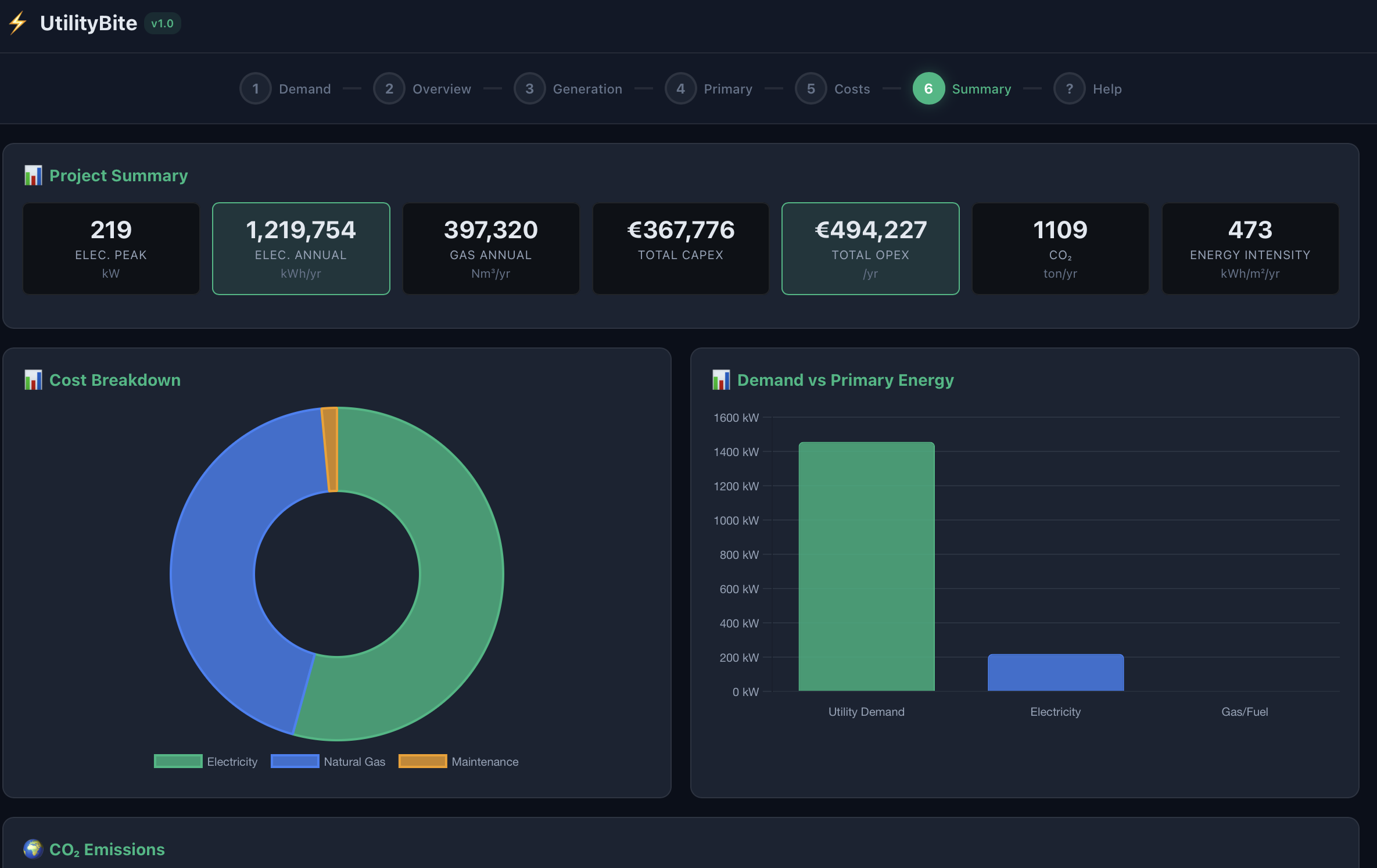Open the Primary step
This screenshot has width=1377, height=868.
click(709, 89)
